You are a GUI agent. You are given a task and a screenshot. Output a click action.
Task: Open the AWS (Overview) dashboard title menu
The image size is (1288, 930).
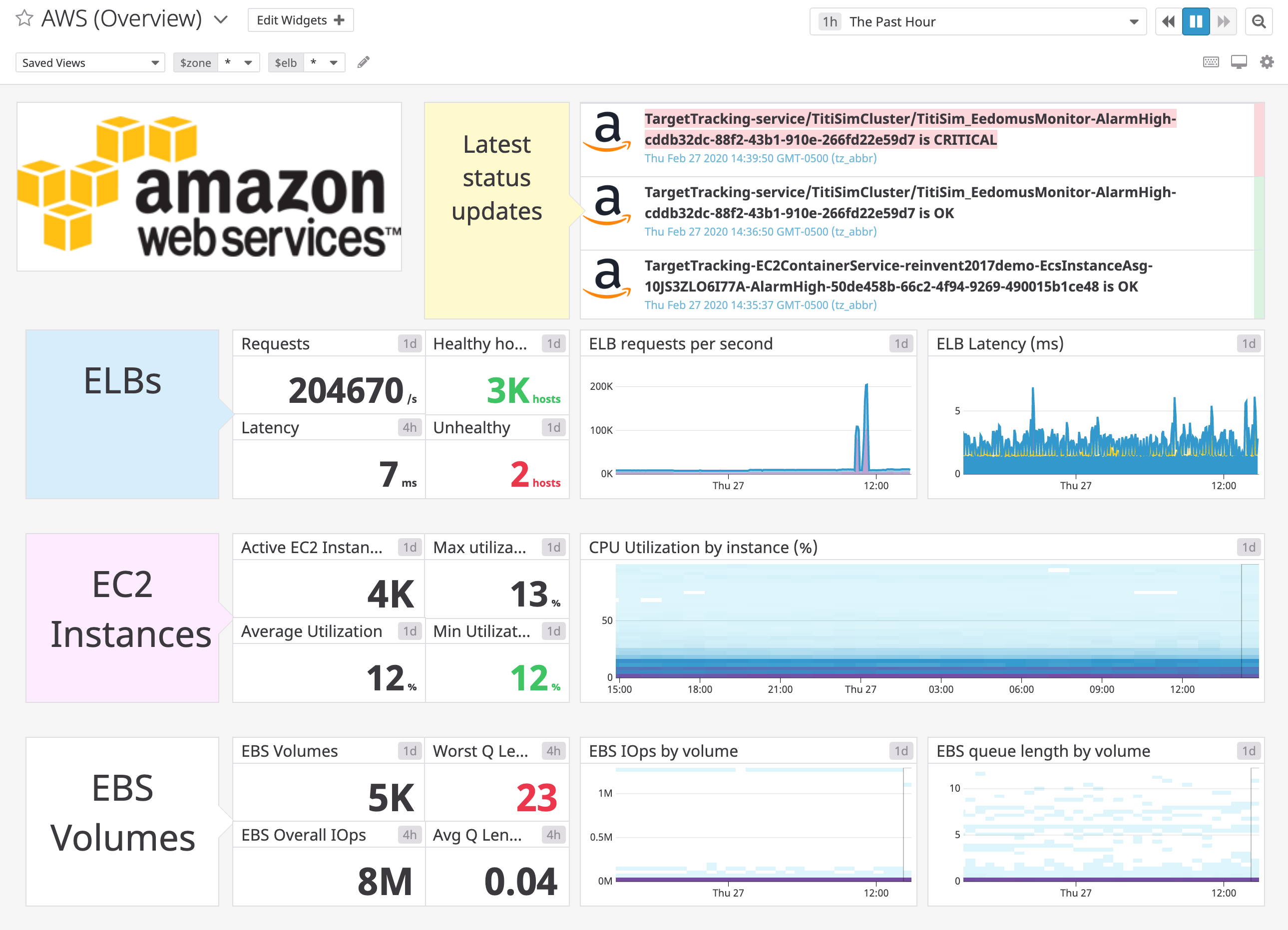tap(220, 19)
